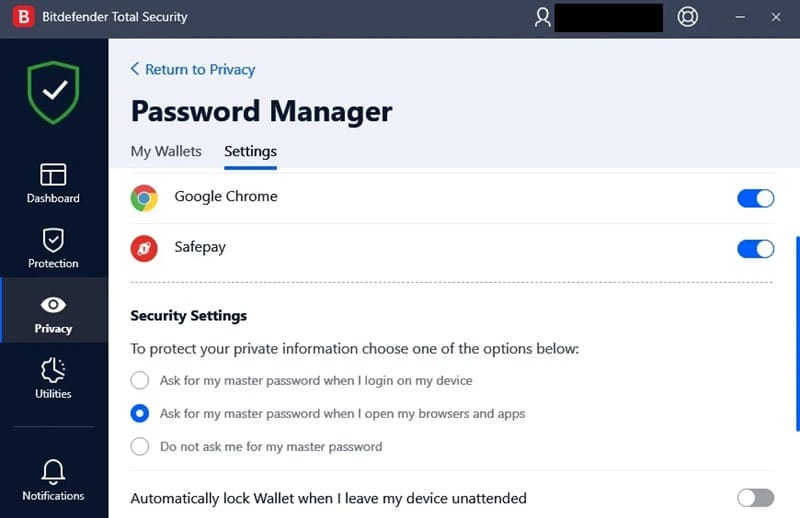Switch to the My Wallets tab
Screen dimensions: 800x518
tap(166, 152)
